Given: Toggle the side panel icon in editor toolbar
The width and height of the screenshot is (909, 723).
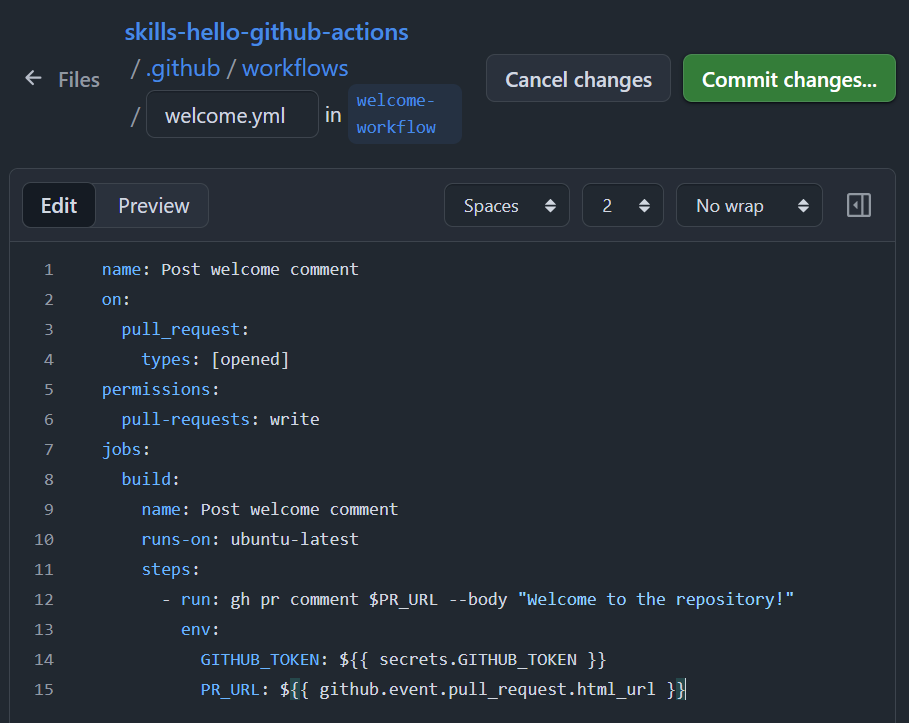Looking at the screenshot, I should pyautogui.click(x=858, y=206).
